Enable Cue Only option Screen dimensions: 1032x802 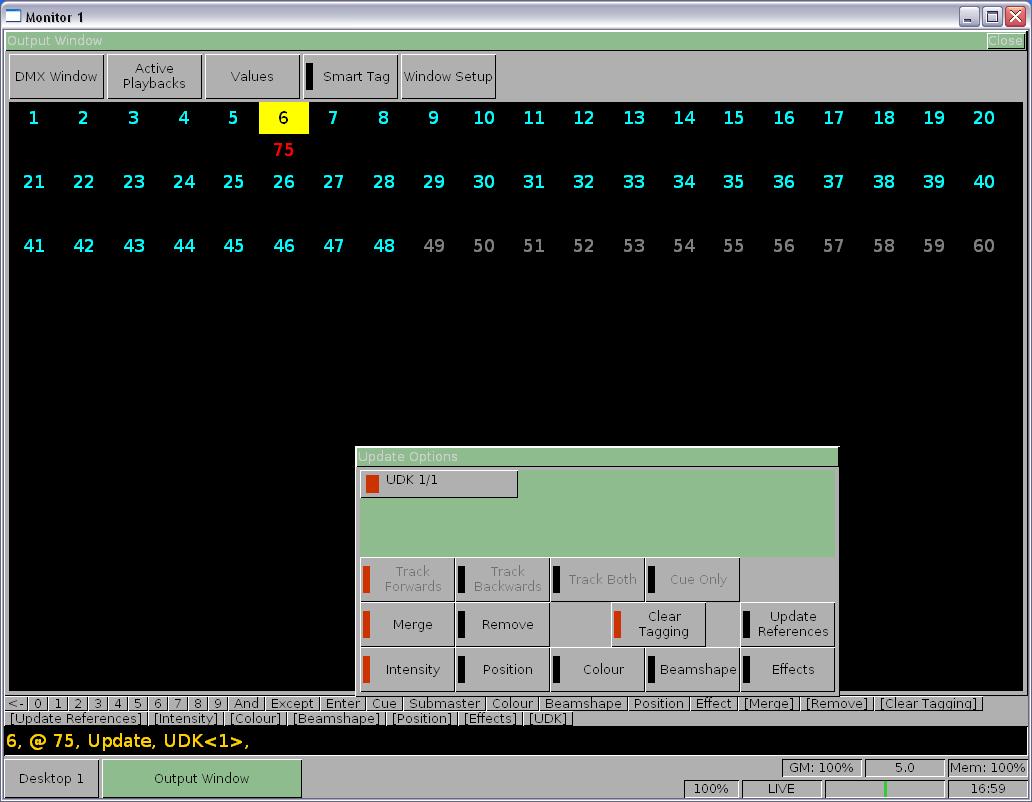[x=692, y=579]
